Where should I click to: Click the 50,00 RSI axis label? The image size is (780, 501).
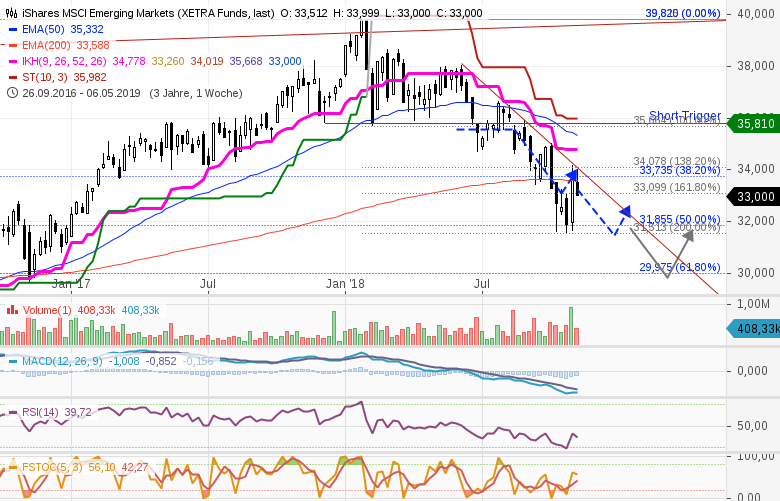coord(753,426)
